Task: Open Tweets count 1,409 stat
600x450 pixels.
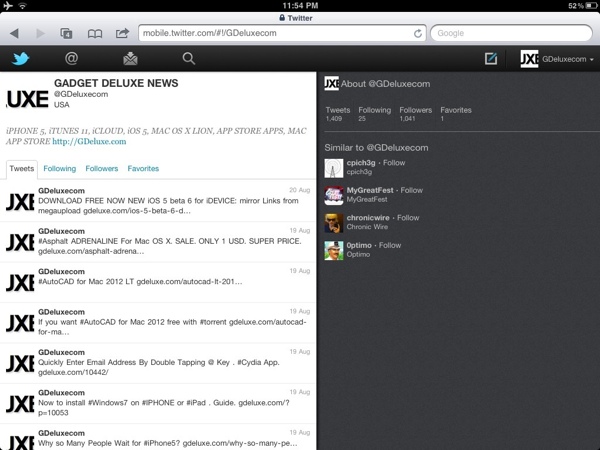Action: pyautogui.click(x=338, y=114)
